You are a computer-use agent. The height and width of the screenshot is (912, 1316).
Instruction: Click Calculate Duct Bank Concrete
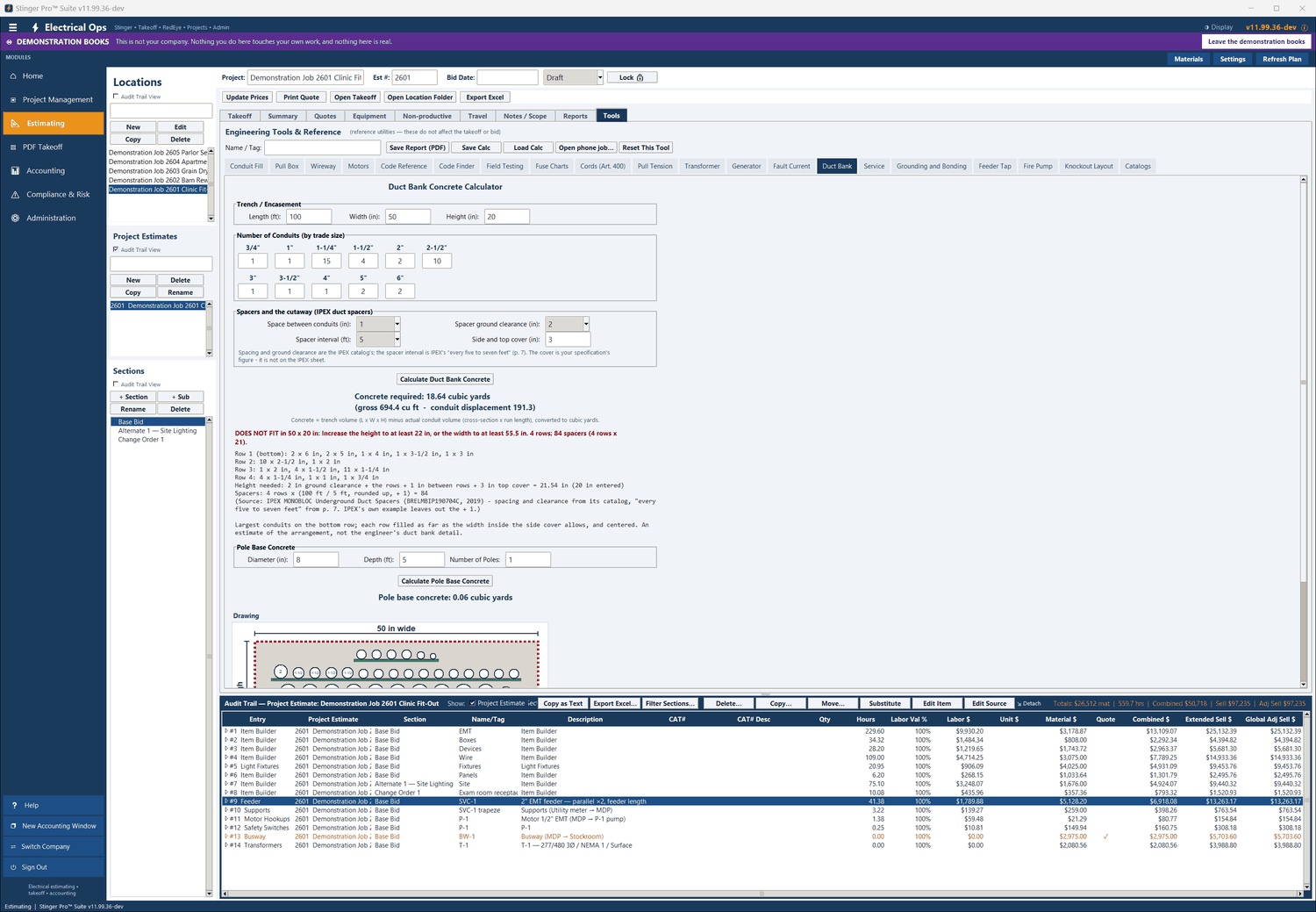[x=445, y=379]
